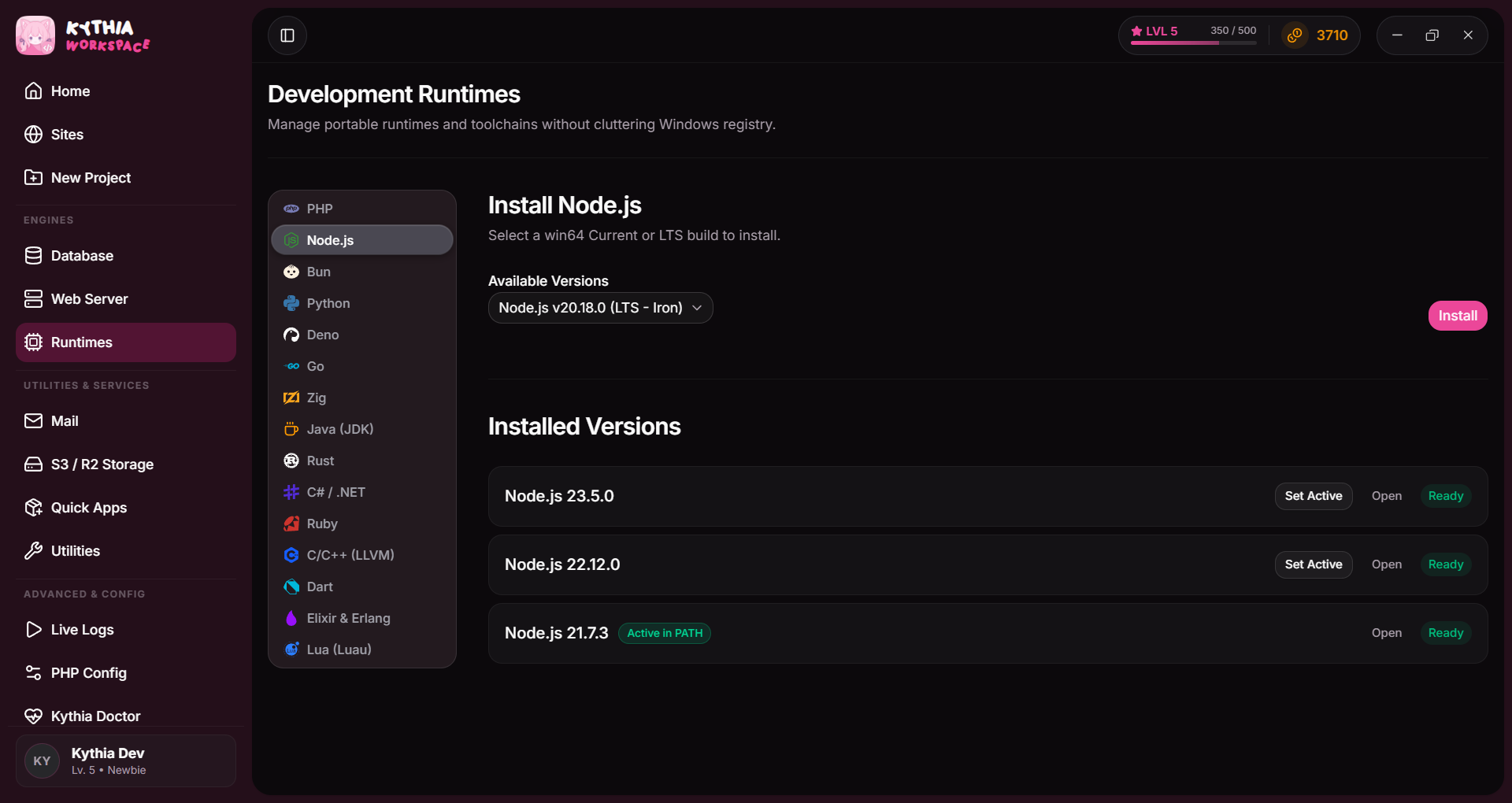Open Web Server page
Viewport: 1512px width, 803px height.
pos(126,299)
